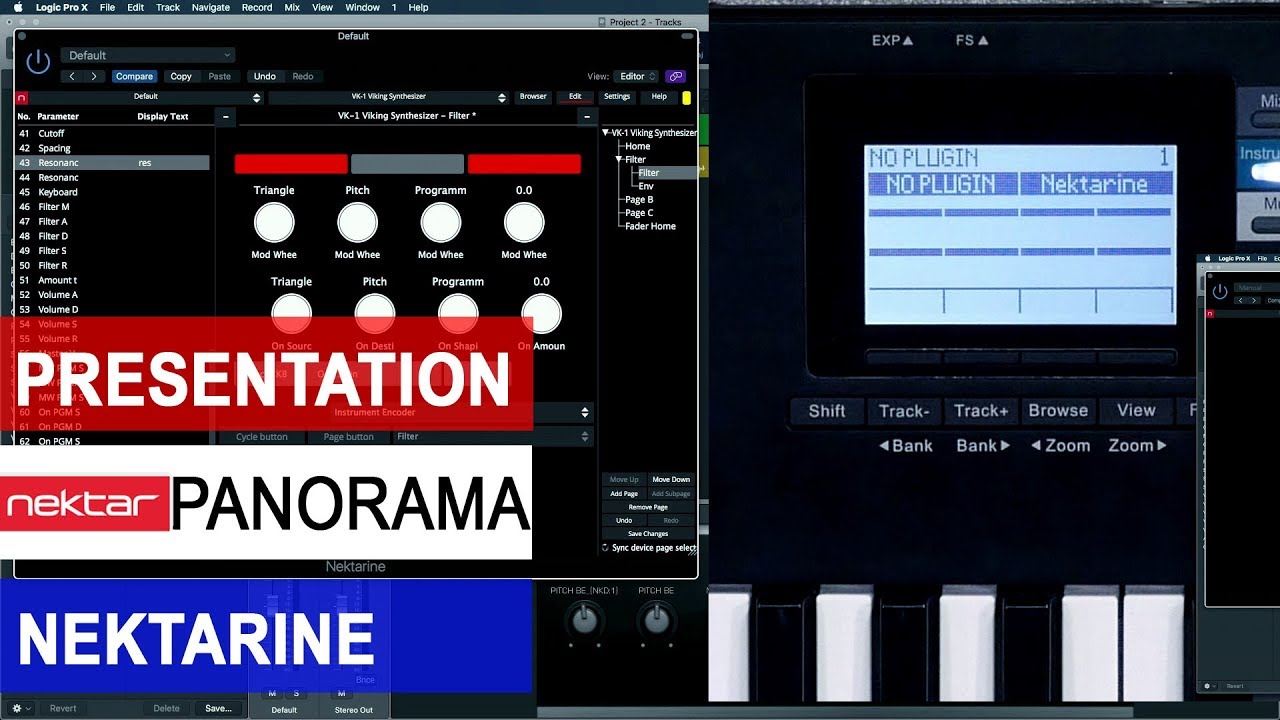Click the Remove Page button

pos(648,507)
